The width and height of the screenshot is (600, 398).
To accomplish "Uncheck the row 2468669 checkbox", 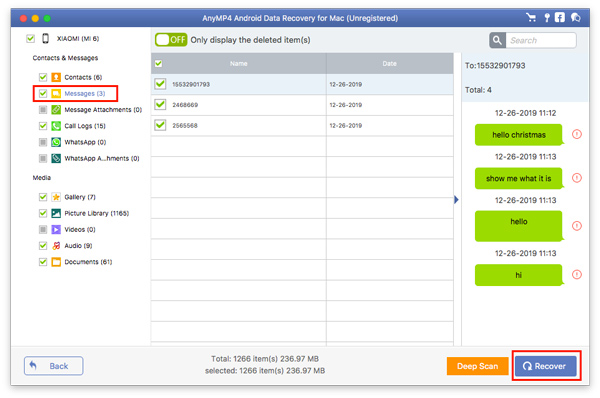I will pyautogui.click(x=160, y=104).
